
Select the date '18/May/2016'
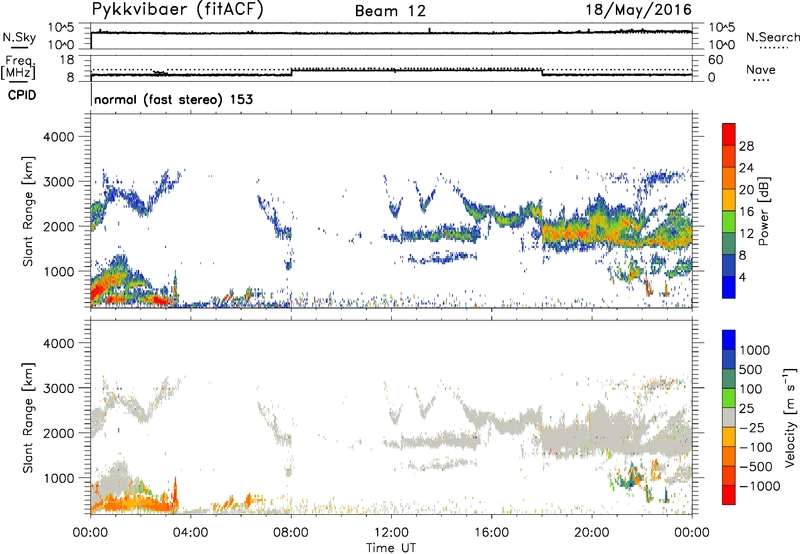[639, 10]
